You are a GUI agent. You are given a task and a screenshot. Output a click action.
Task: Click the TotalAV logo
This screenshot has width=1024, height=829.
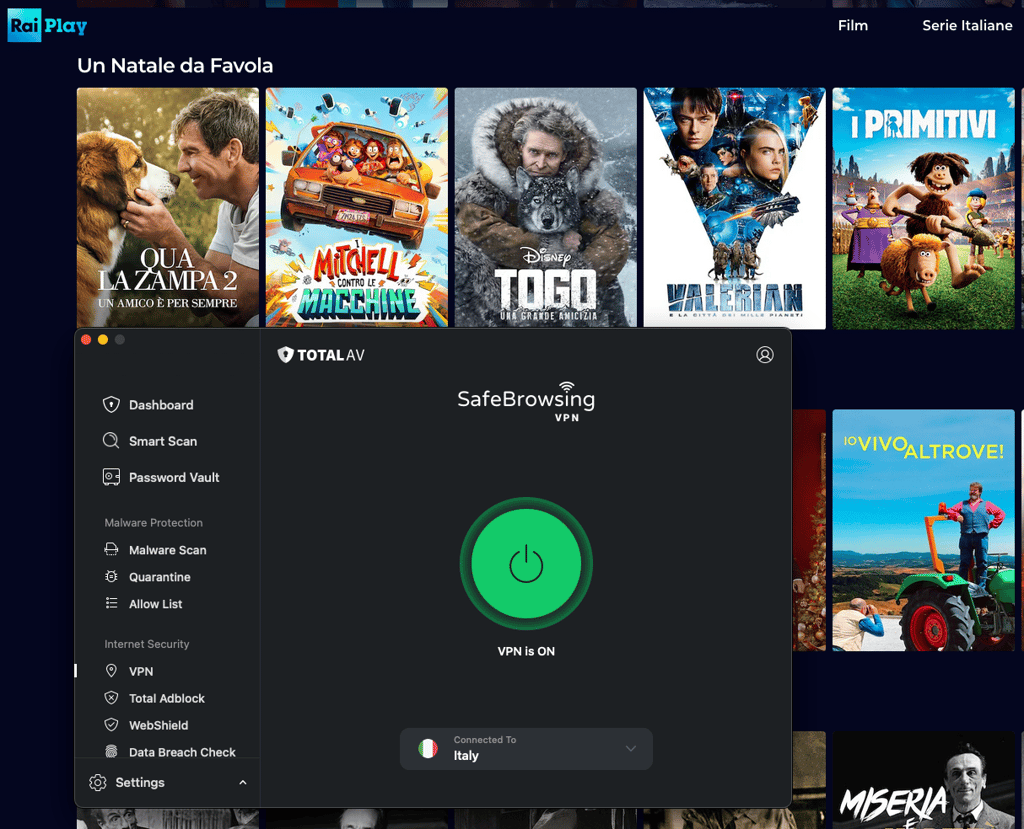(321, 355)
